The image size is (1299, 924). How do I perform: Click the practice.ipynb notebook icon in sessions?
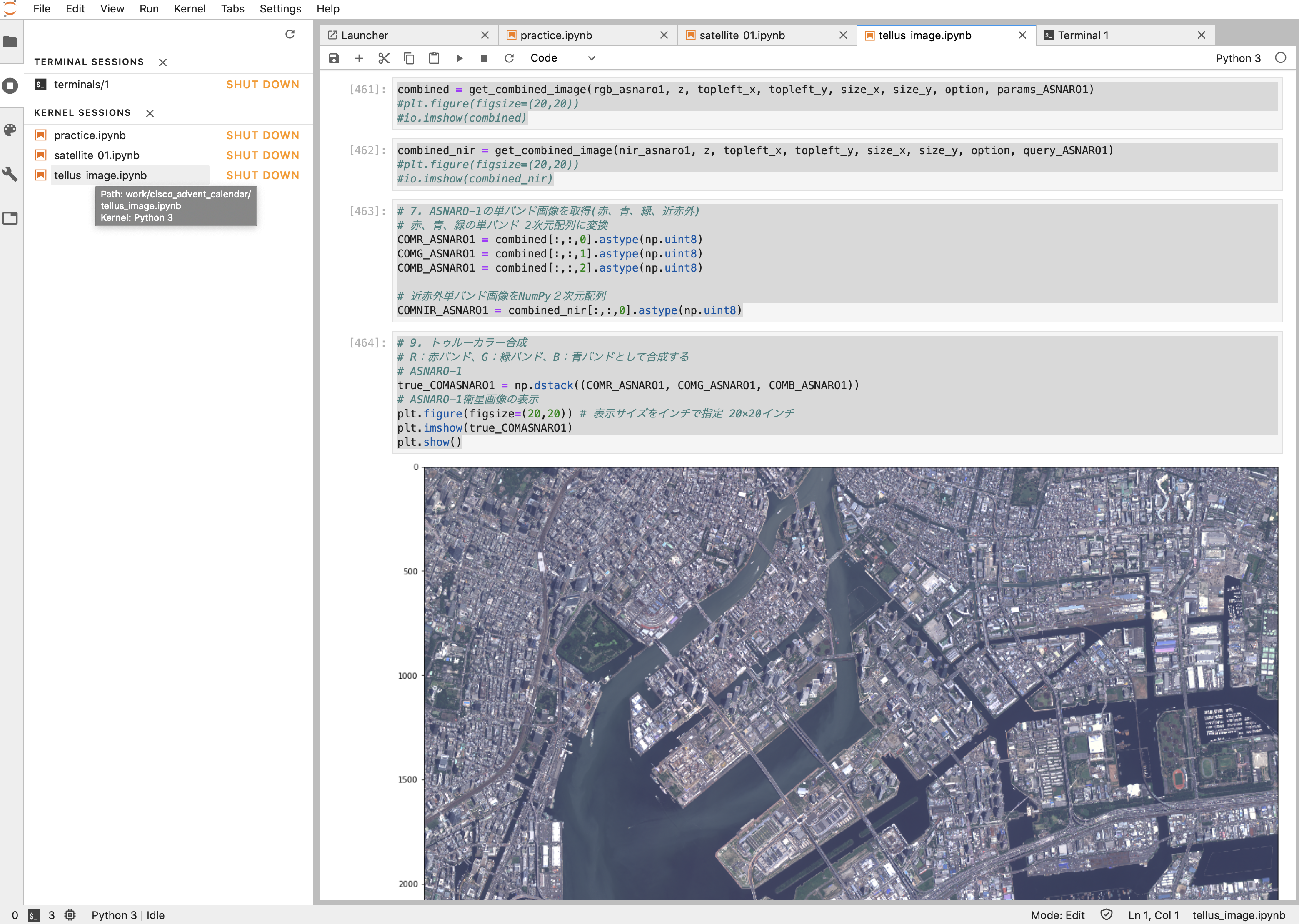pyautogui.click(x=40, y=135)
